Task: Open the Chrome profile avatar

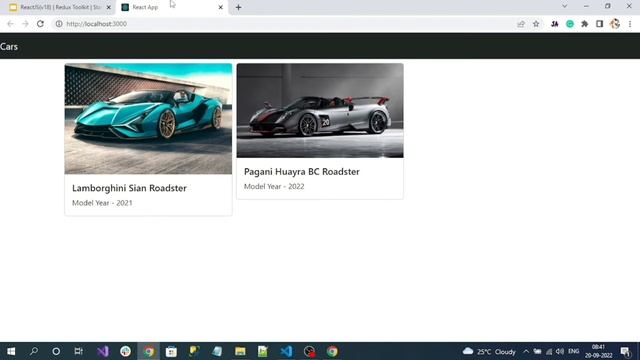Action: [x=615, y=24]
